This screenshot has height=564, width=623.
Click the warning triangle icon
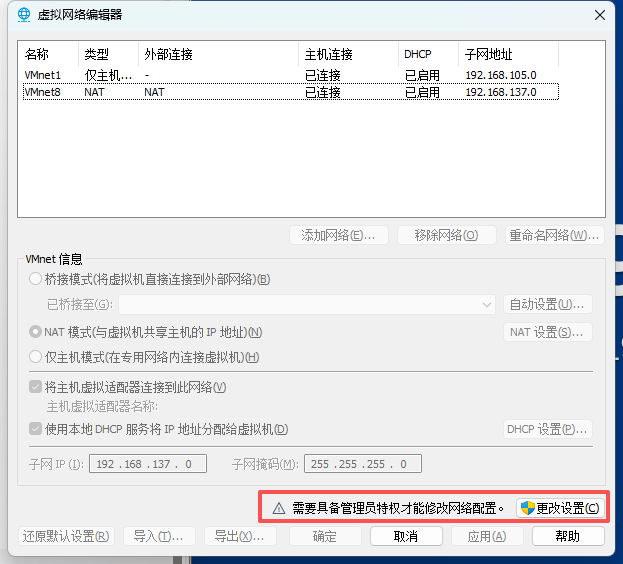(x=279, y=508)
